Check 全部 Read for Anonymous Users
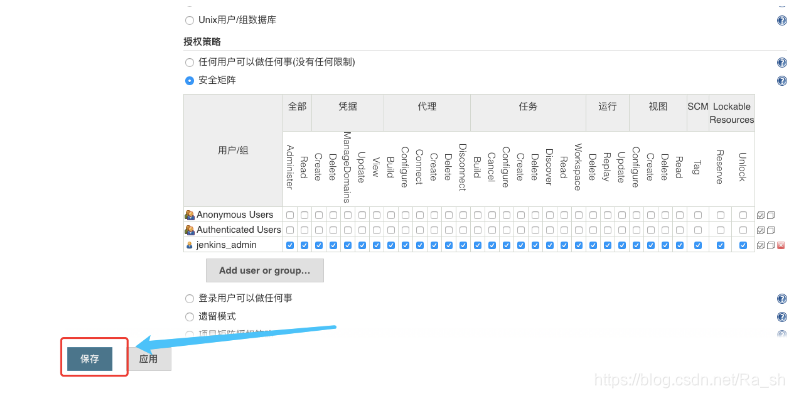The width and height of the screenshot is (794, 398). (x=304, y=215)
